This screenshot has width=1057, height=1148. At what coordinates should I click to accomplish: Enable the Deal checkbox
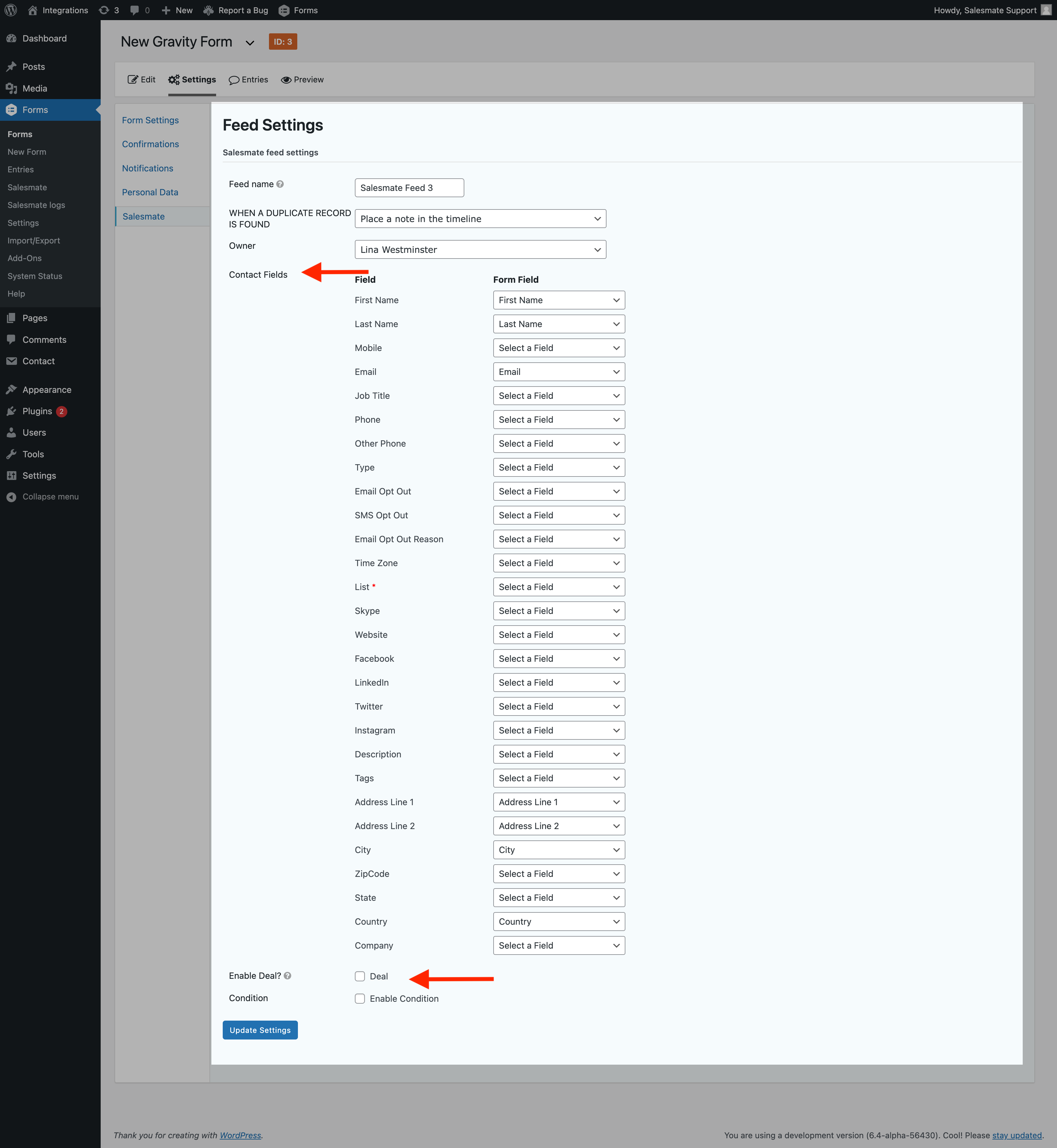click(360, 976)
